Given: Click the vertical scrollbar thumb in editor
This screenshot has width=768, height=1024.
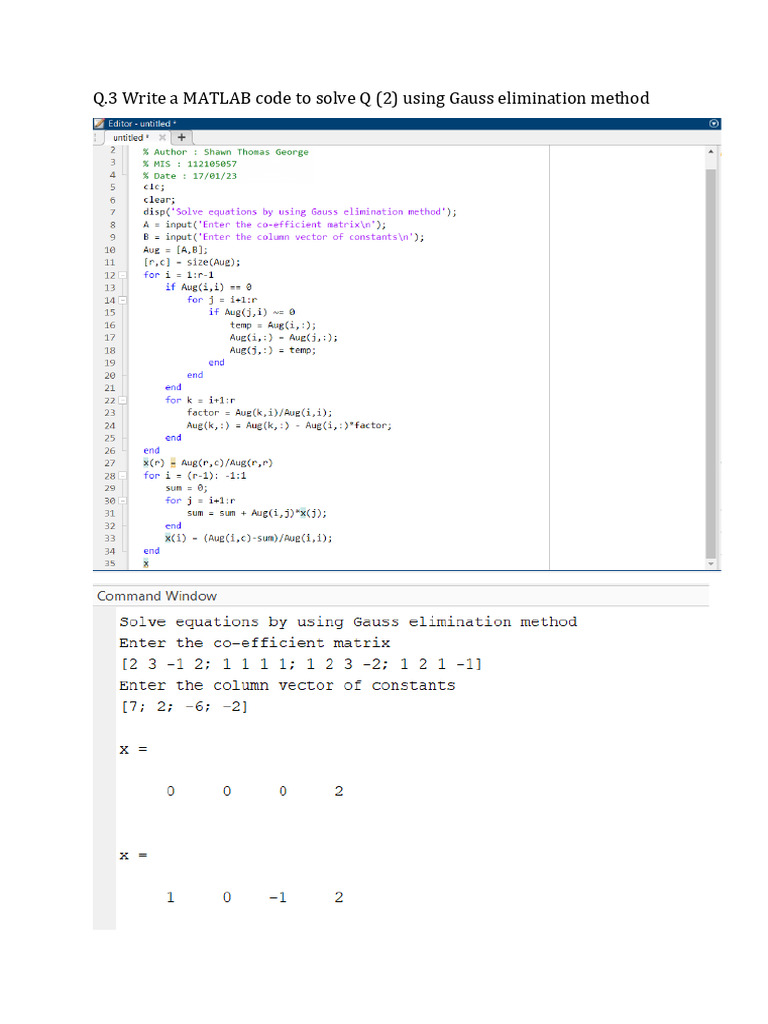Looking at the screenshot, I should point(711,363).
